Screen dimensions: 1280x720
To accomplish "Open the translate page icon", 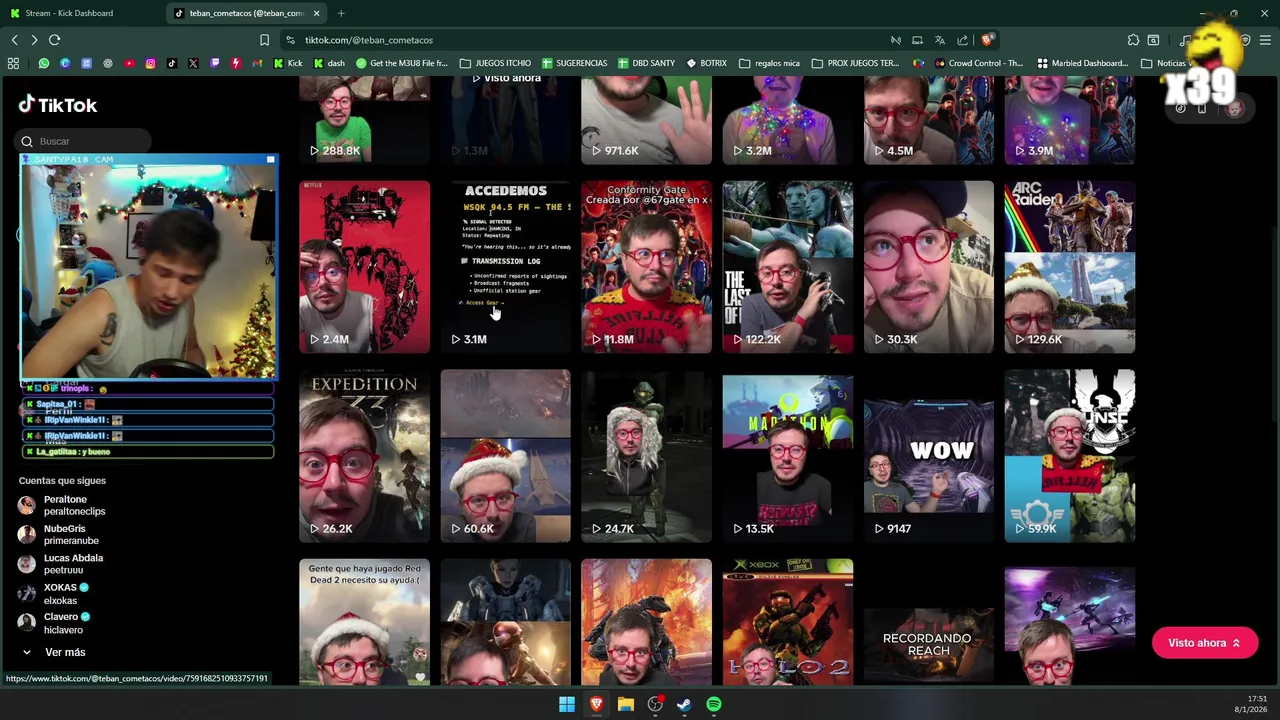I will click(x=939, y=40).
